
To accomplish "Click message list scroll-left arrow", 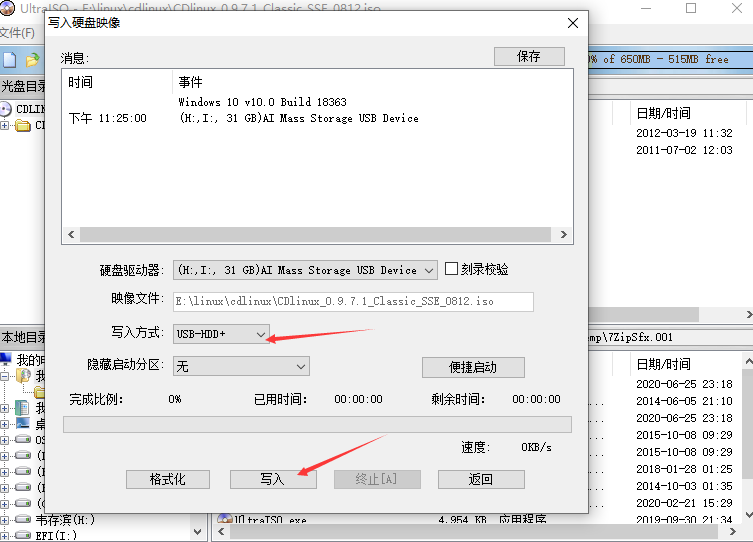I will [71, 234].
